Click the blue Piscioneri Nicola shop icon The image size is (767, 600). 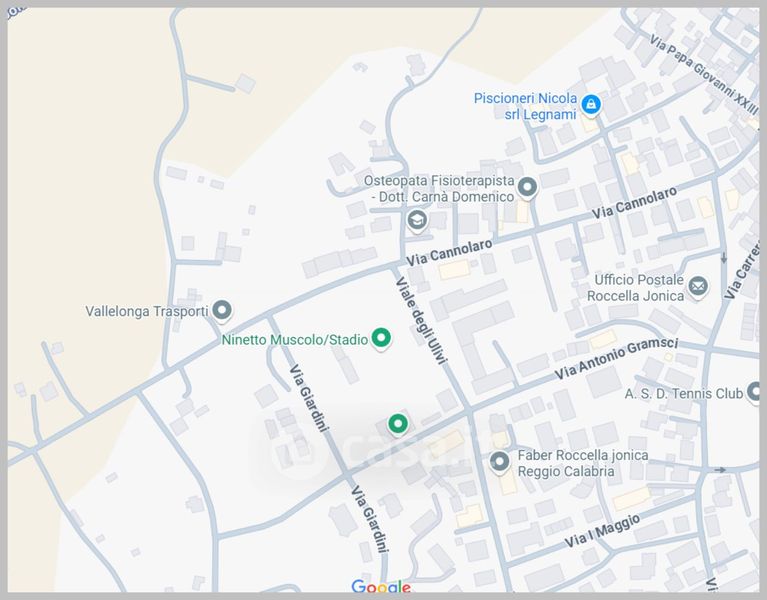click(591, 104)
